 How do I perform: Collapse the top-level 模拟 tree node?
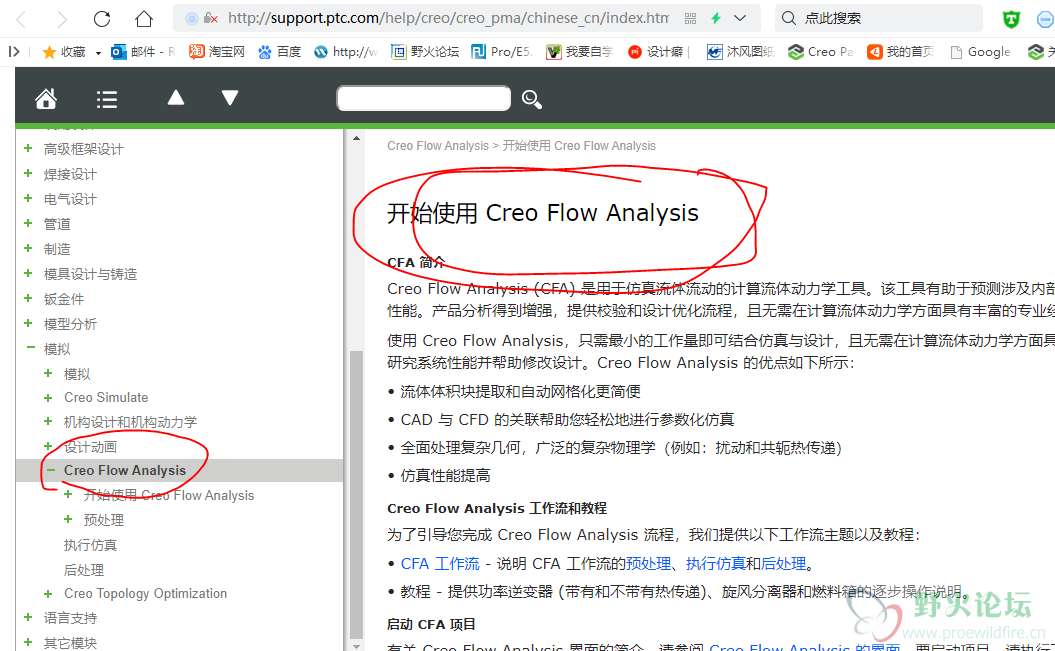coord(30,348)
